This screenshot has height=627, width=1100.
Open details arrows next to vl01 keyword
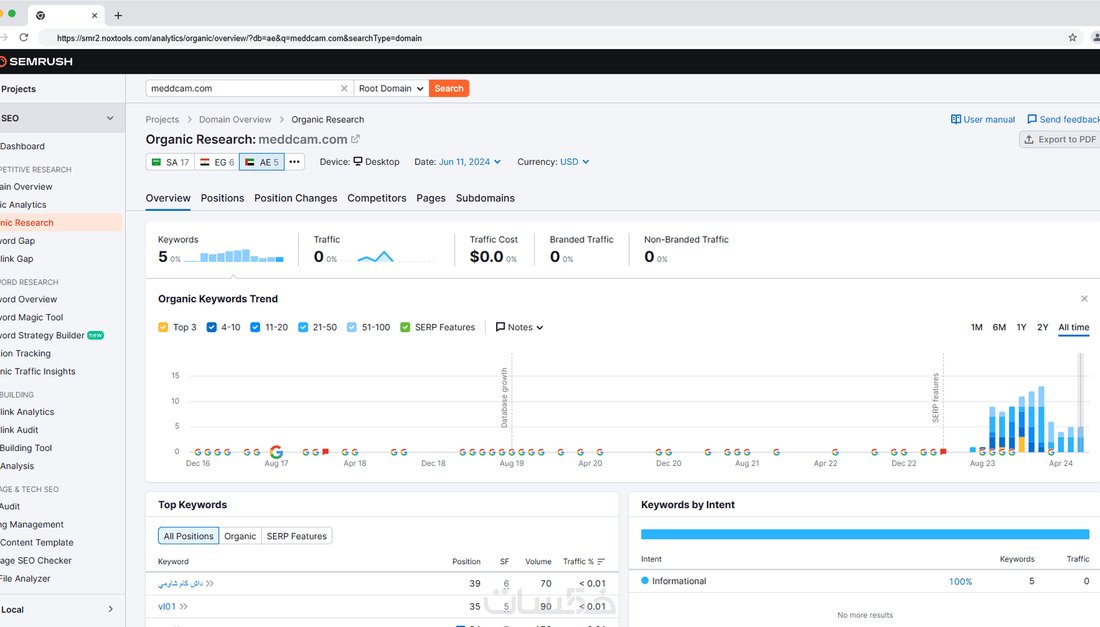pyautogui.click(x=184, y=607)
